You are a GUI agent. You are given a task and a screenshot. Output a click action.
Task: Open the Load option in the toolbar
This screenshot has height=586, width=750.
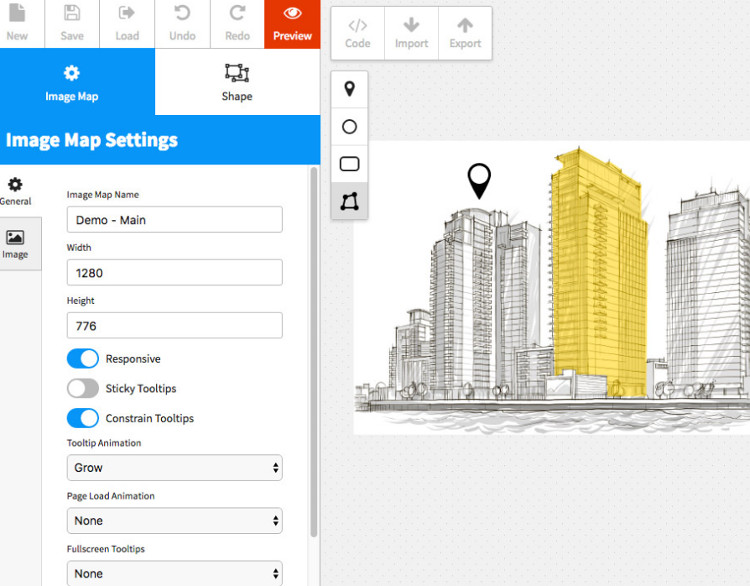pos(127,24)
